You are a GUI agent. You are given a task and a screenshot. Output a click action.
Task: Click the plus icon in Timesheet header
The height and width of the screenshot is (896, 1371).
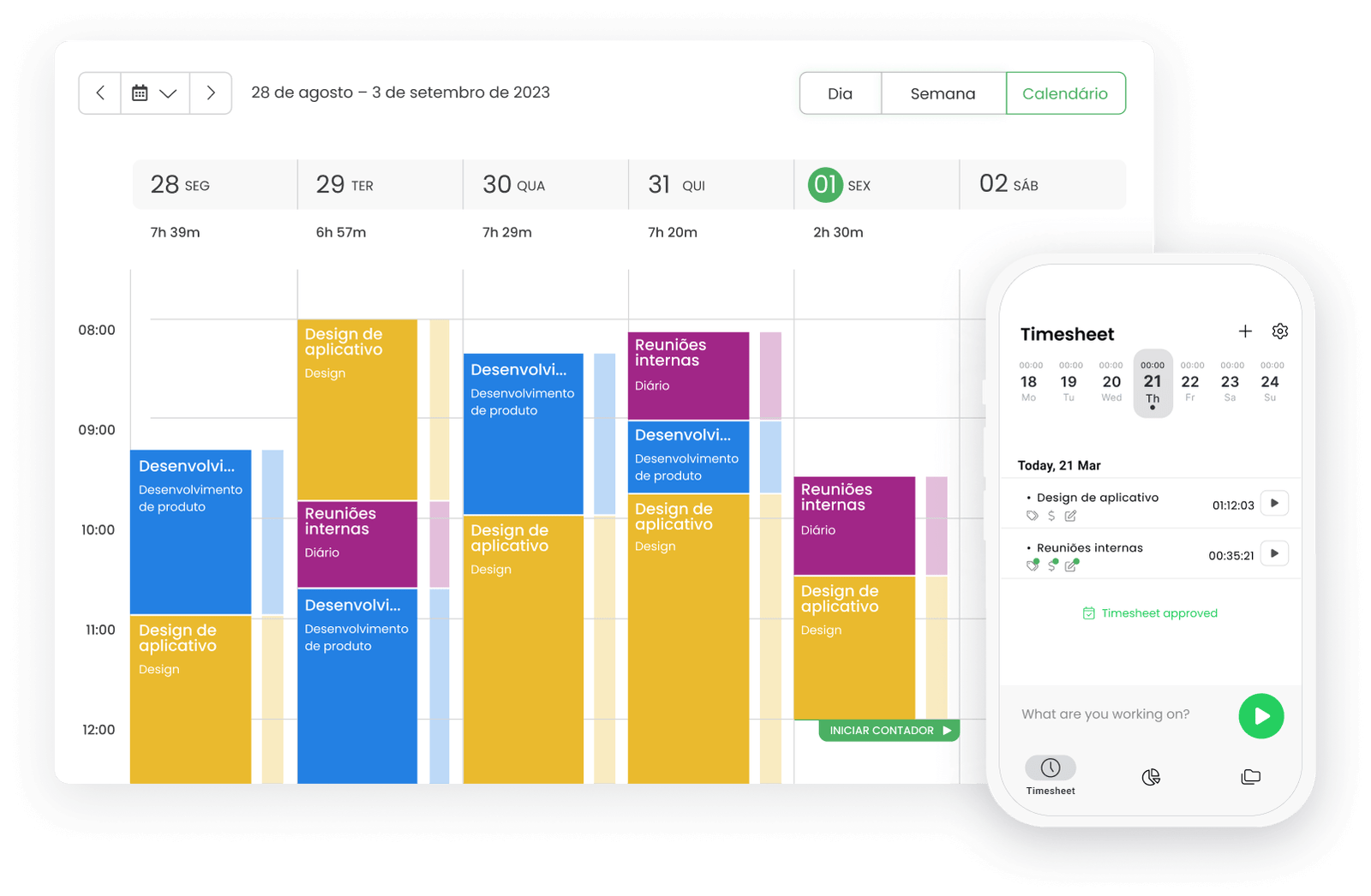coord(1245,332)
